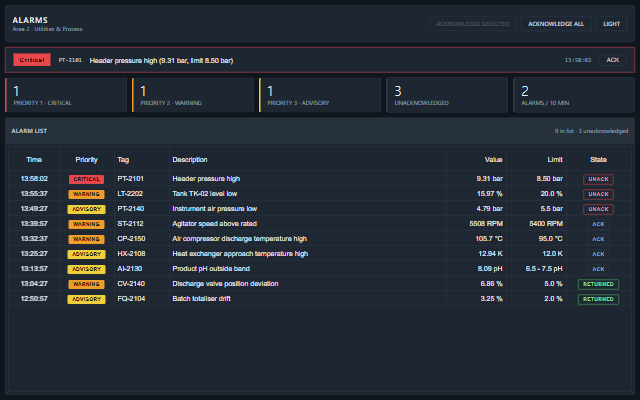Click the ACK state badge for AI-2130
Screen dimensions: 640x400
598,269
